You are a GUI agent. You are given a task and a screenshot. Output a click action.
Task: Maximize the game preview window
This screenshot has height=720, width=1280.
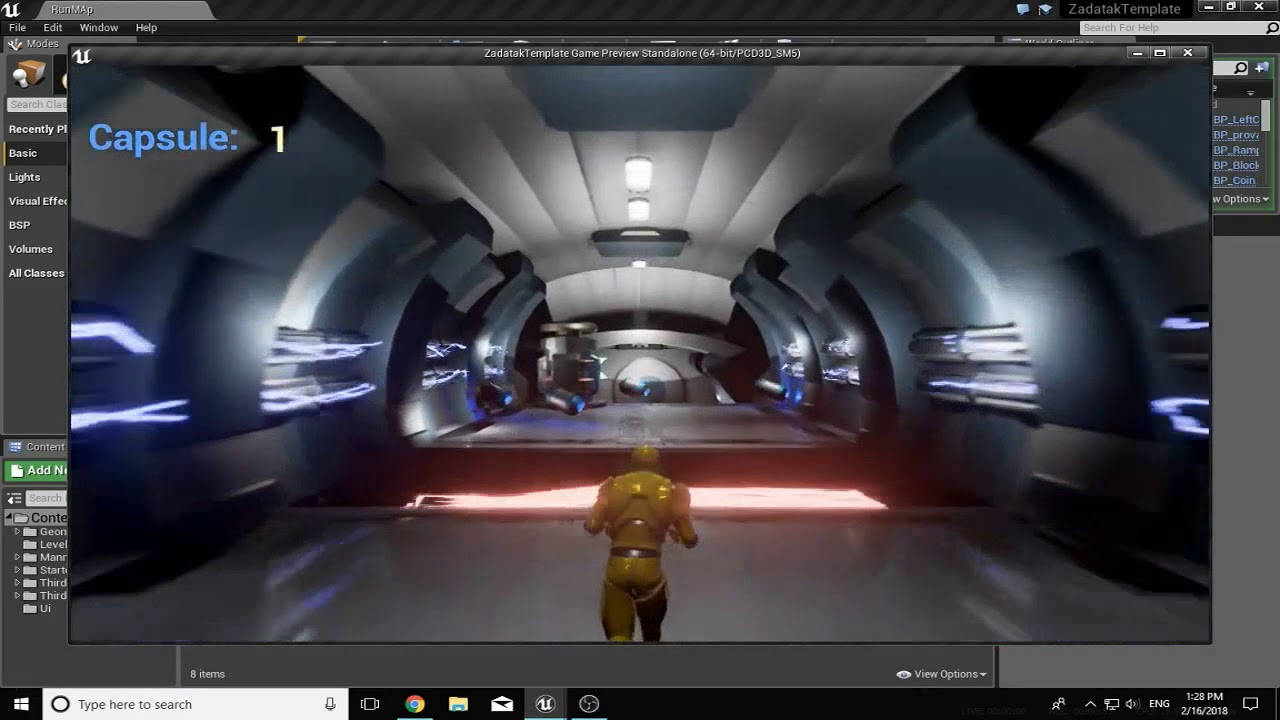tap(1160, 52)
